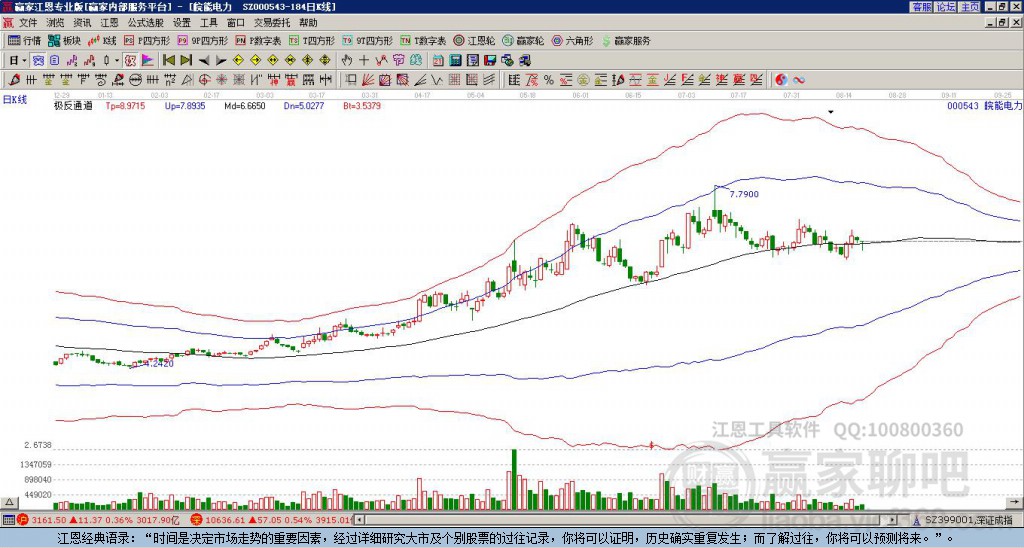Screen dimensions: 1024x548
Task: Select the hand pan tool
Action: tap(346, 61)
